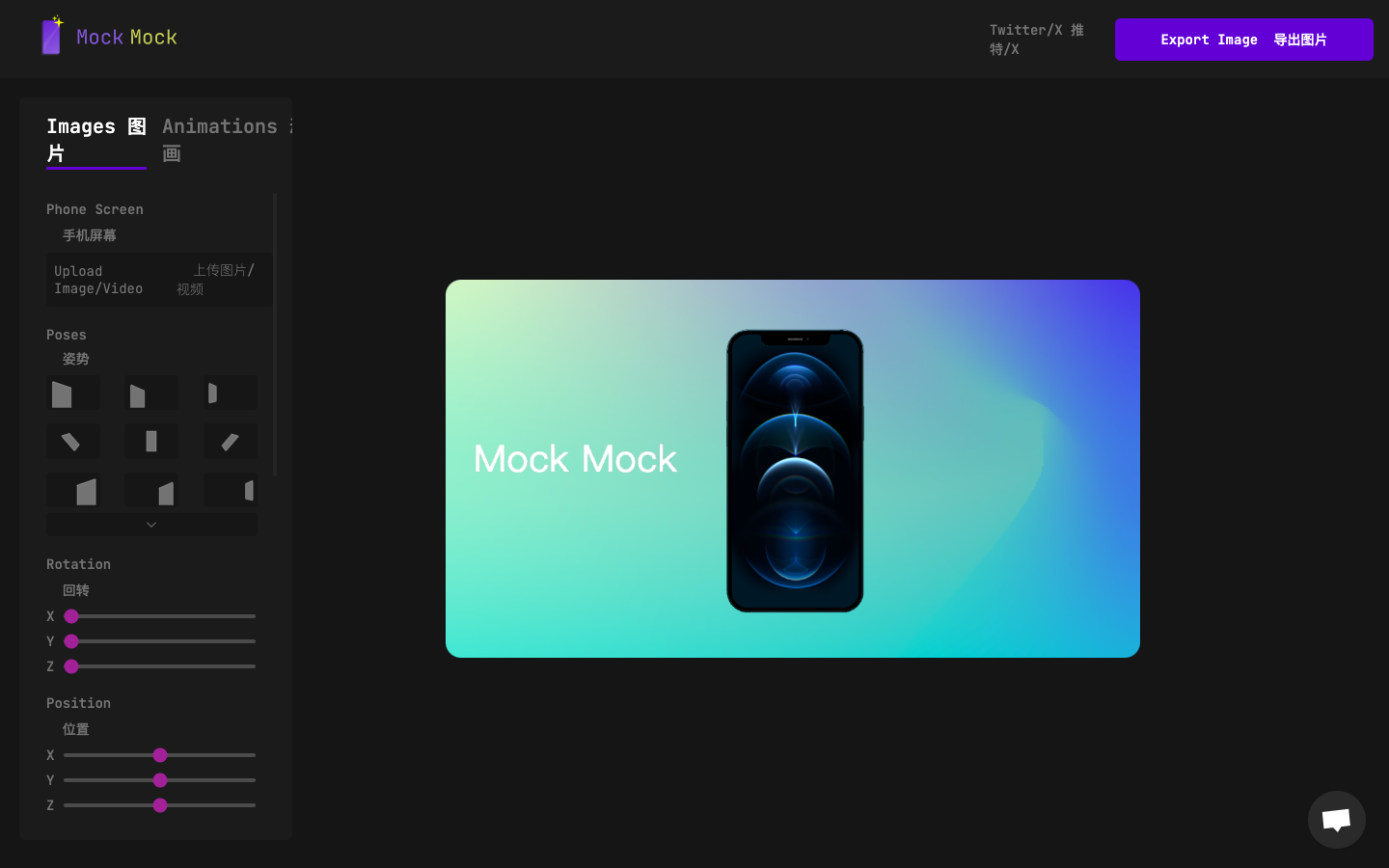Viewport: 1389px width, 868px height.
Task: Open the Twitter/X link
Action: [1035, 39]
